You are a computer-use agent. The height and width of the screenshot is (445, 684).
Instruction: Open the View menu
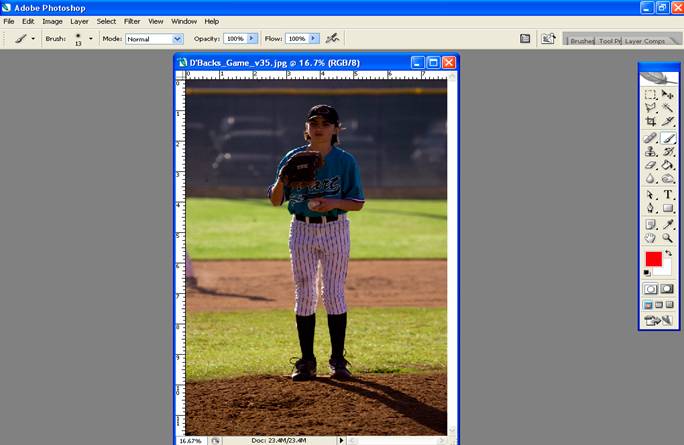(x=155, y=21)
